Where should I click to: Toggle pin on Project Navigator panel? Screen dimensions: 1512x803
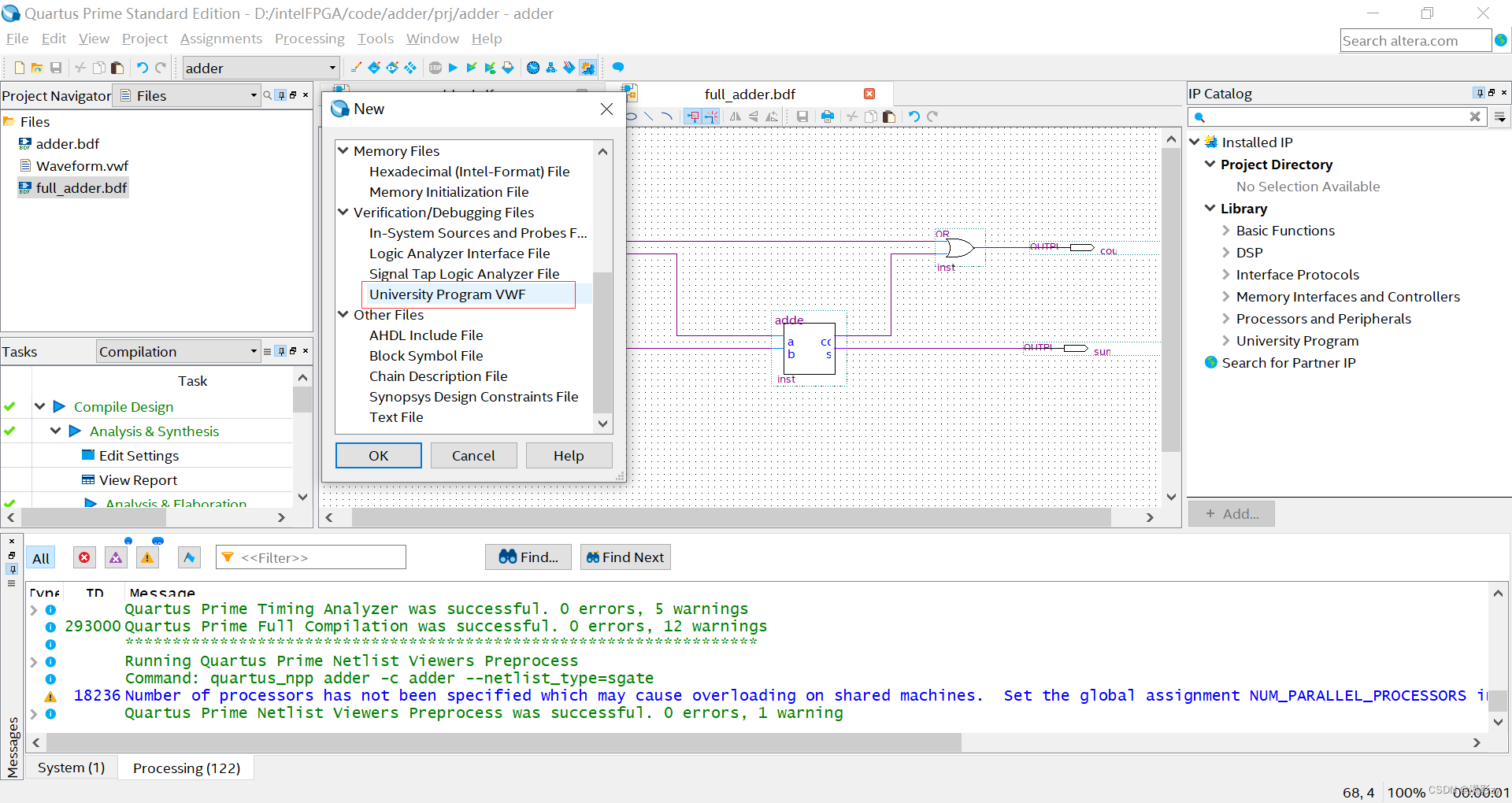click(x=281, y=95)
